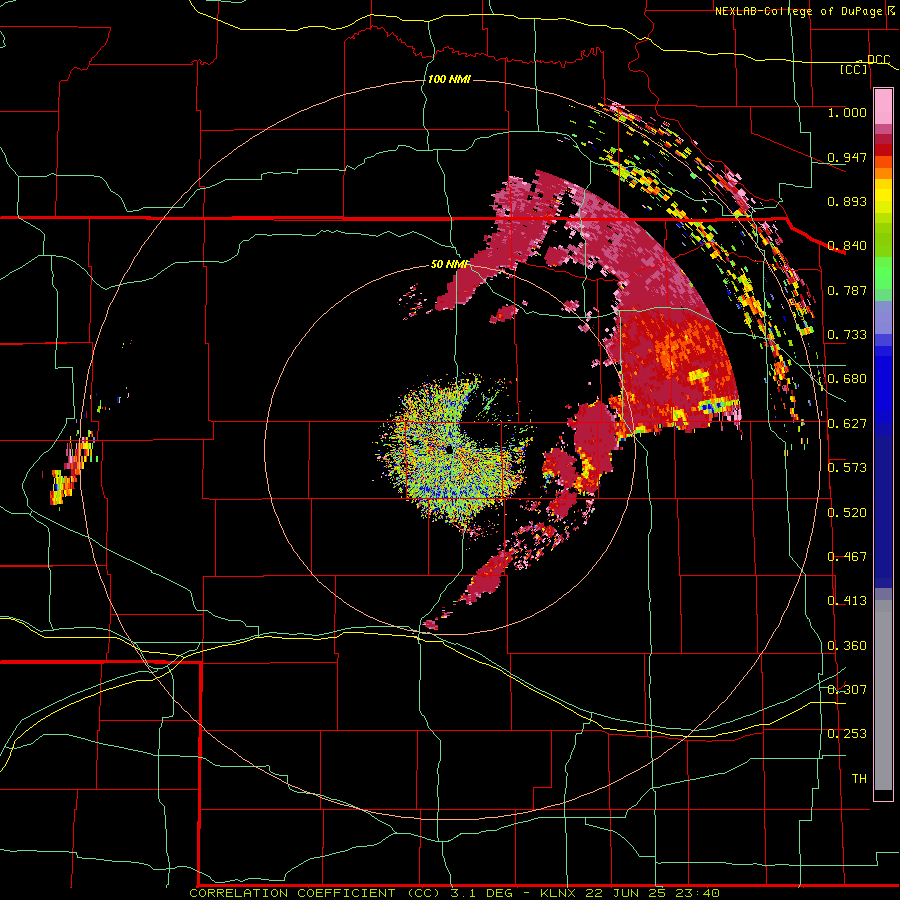The height and width of the screenshot is (900, 900).
Task: Click the 0.467 legend value
Action: pos(847,557)
